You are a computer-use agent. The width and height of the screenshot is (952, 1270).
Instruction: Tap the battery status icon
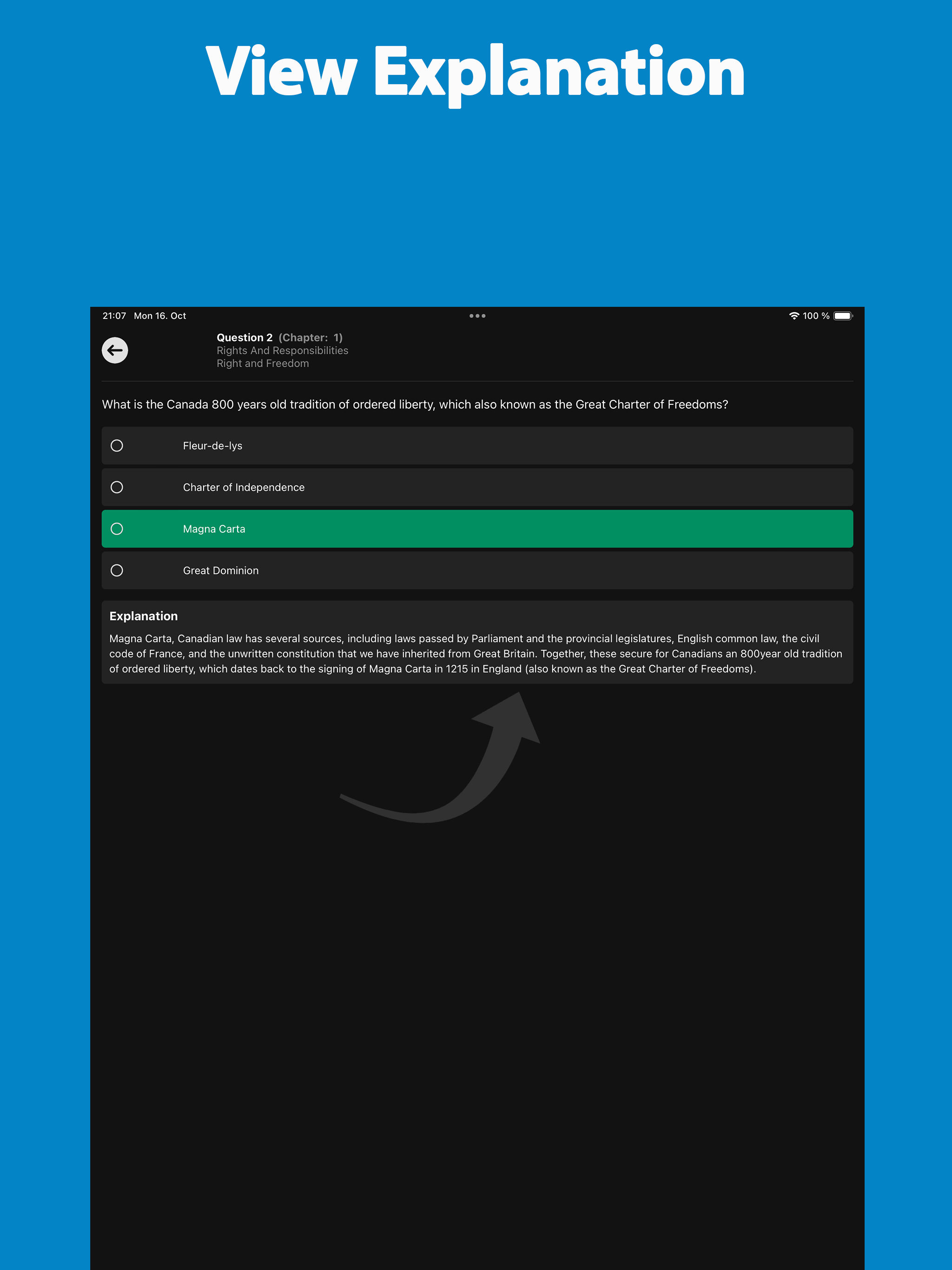coord(843,316)
